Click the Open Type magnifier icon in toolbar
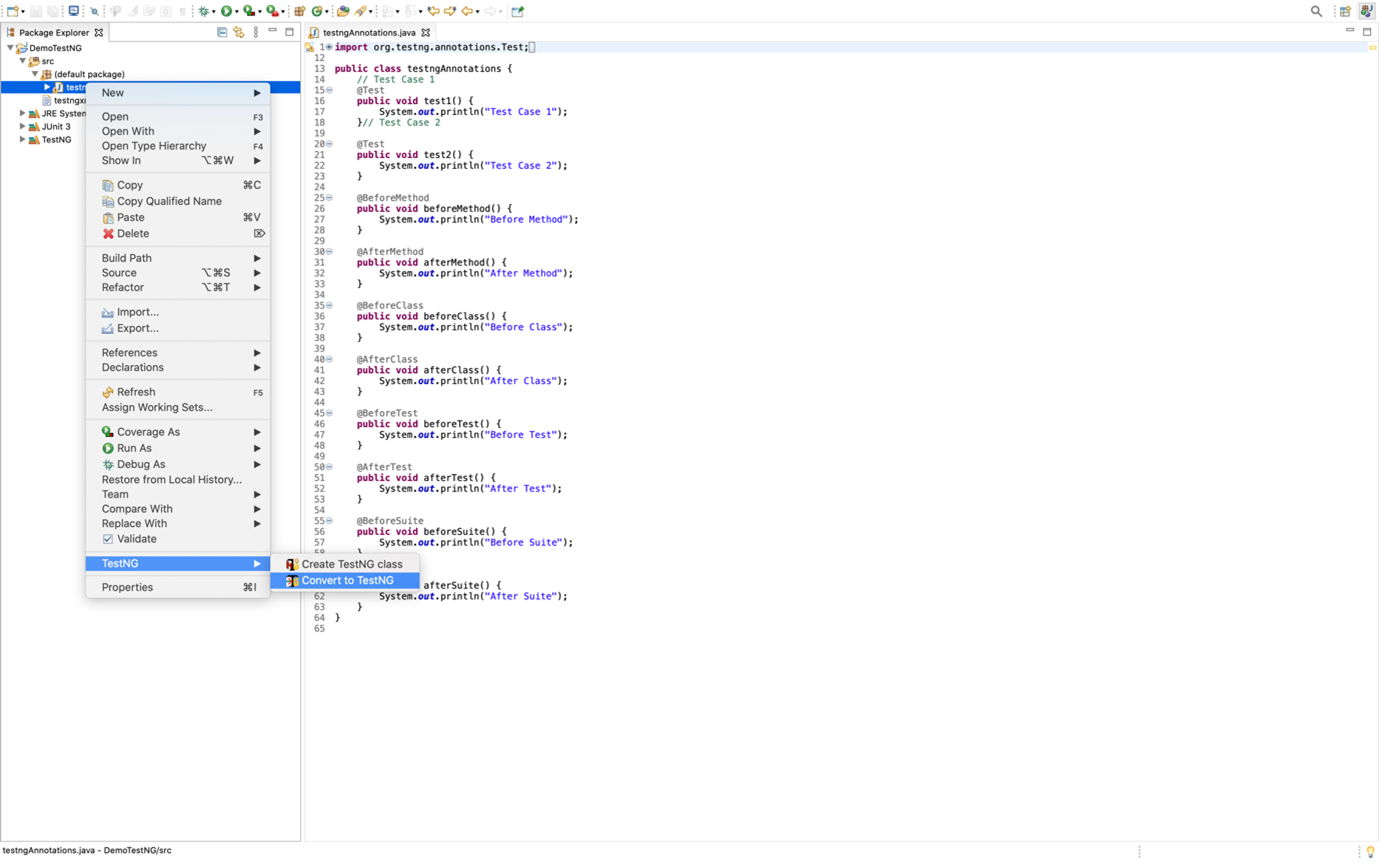The height and width of the screenshot is (862, 1379). 96,12
